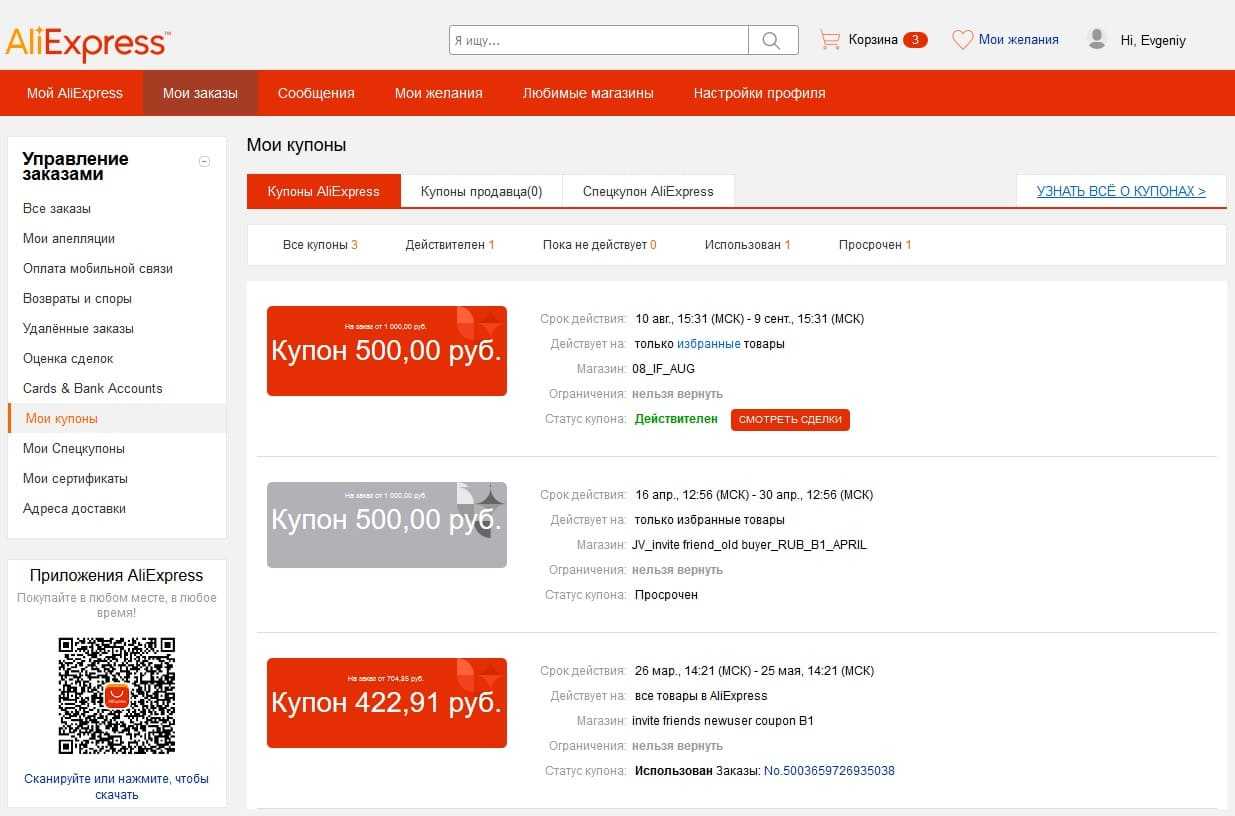Click the Просрочен coupon status text

tap(666, 595)
